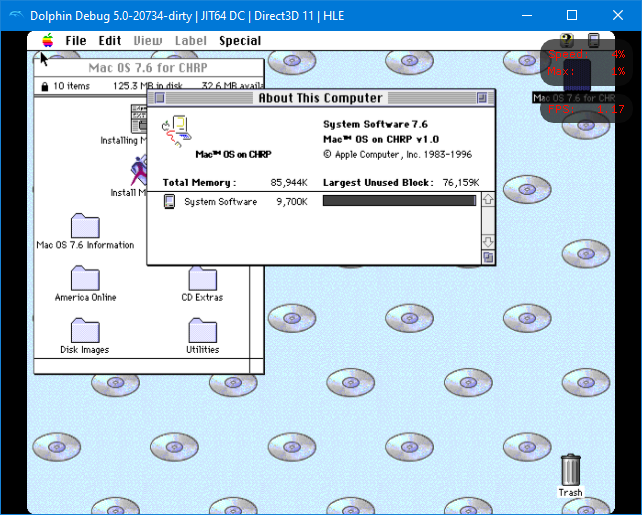Screen dimensions: 642x515
Task: Open the Help question mark menu
Action: pos(567,40)
